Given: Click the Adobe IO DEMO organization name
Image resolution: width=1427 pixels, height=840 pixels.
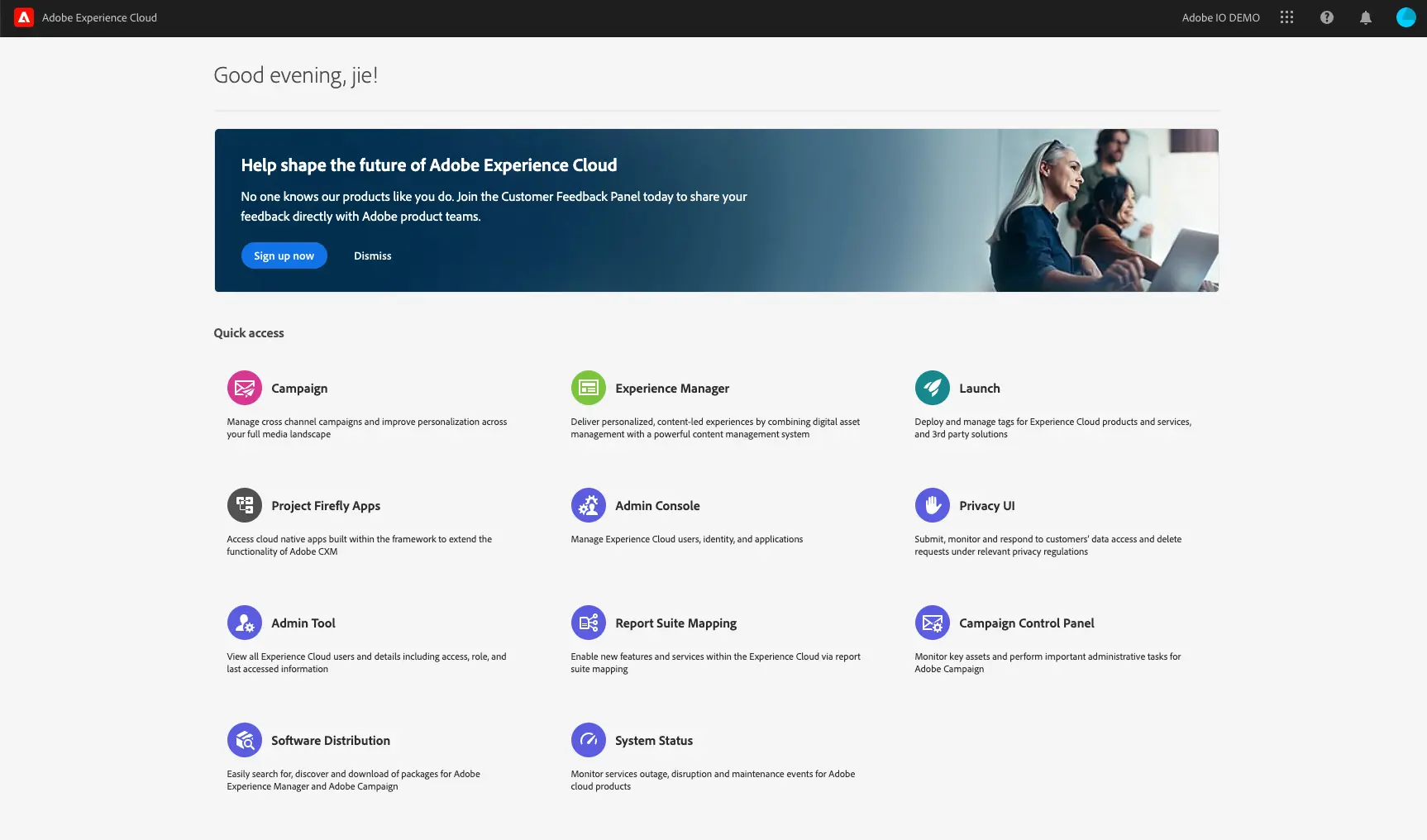Looking at the screenshot, I should [1220, 17].
